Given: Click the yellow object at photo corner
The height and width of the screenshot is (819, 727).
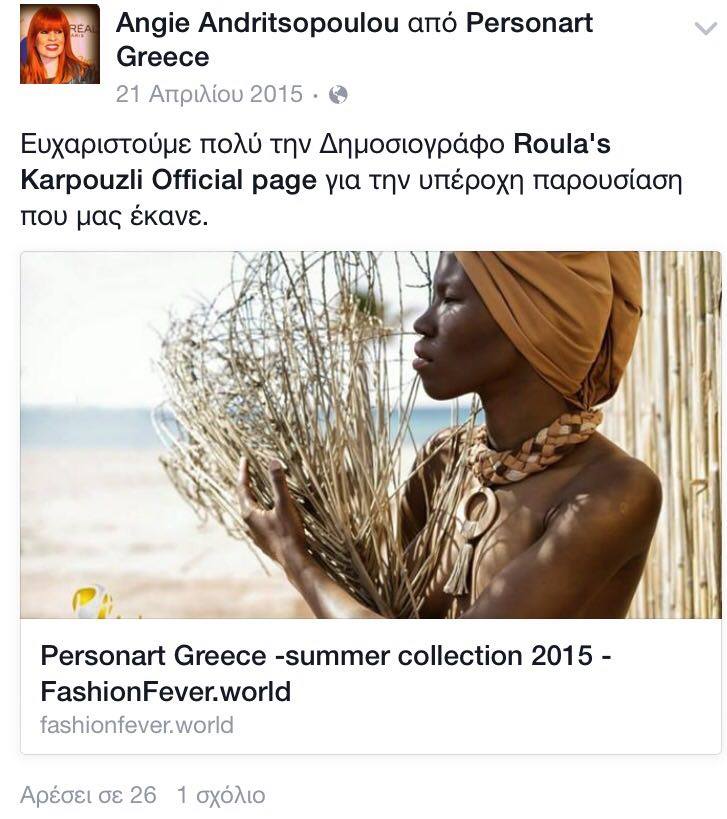Looking at the screenshot, I should pyautogui.click(x=93, y=602).
